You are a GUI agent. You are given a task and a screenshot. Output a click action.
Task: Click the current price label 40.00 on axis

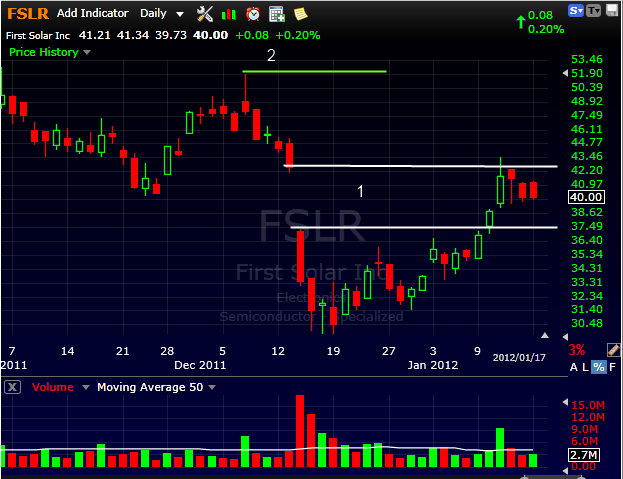[586, 197]
